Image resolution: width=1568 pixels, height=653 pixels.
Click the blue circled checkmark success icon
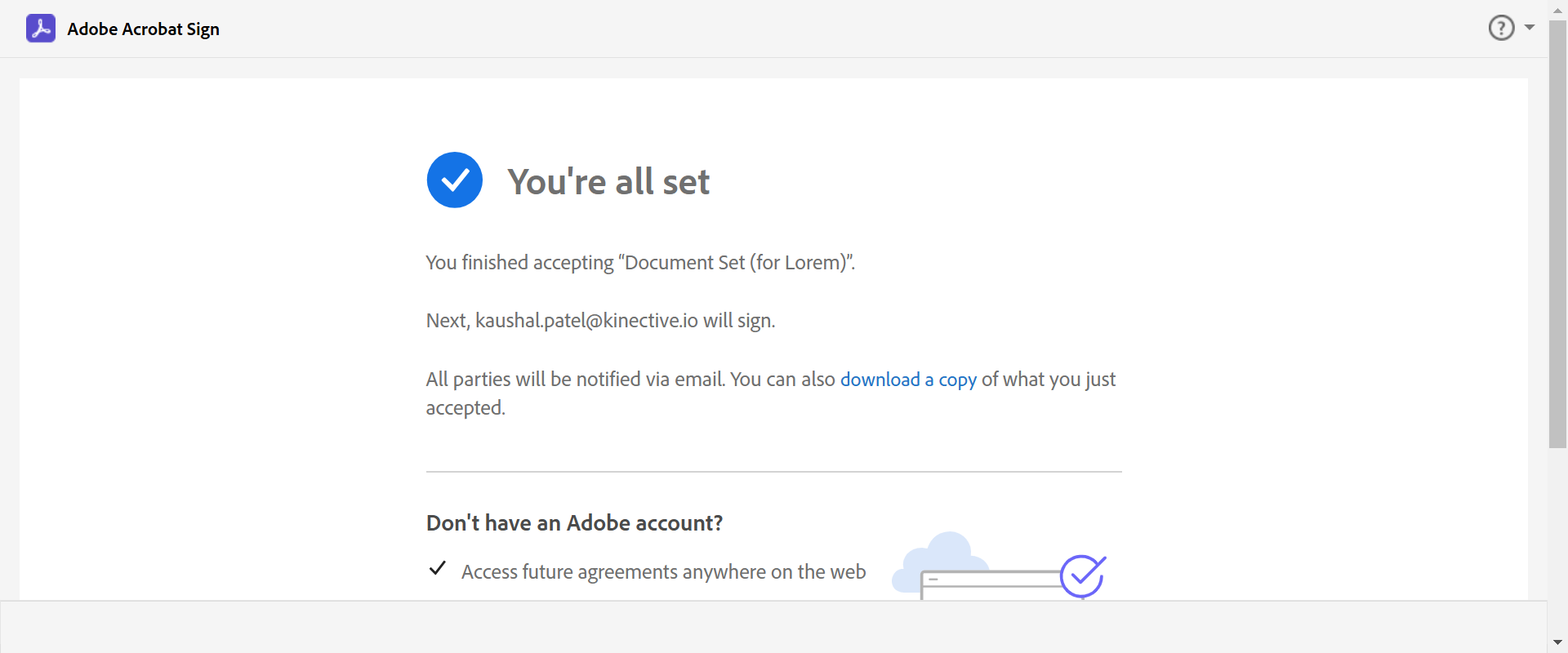click(455, 180)
